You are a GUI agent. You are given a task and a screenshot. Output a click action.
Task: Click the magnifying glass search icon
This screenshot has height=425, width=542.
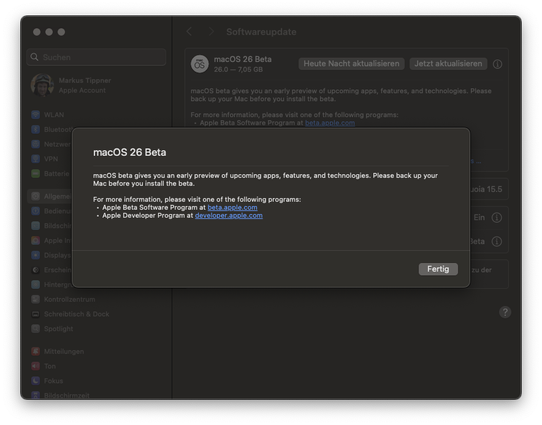coord(34,57)
